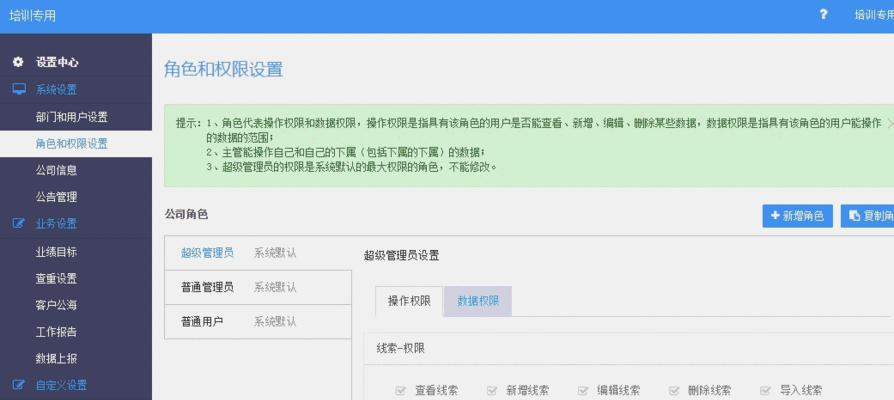The height and width of the screenshot is (400, 894).
Task: Click the 设置中心 gear icon
Action: [18, 62]
